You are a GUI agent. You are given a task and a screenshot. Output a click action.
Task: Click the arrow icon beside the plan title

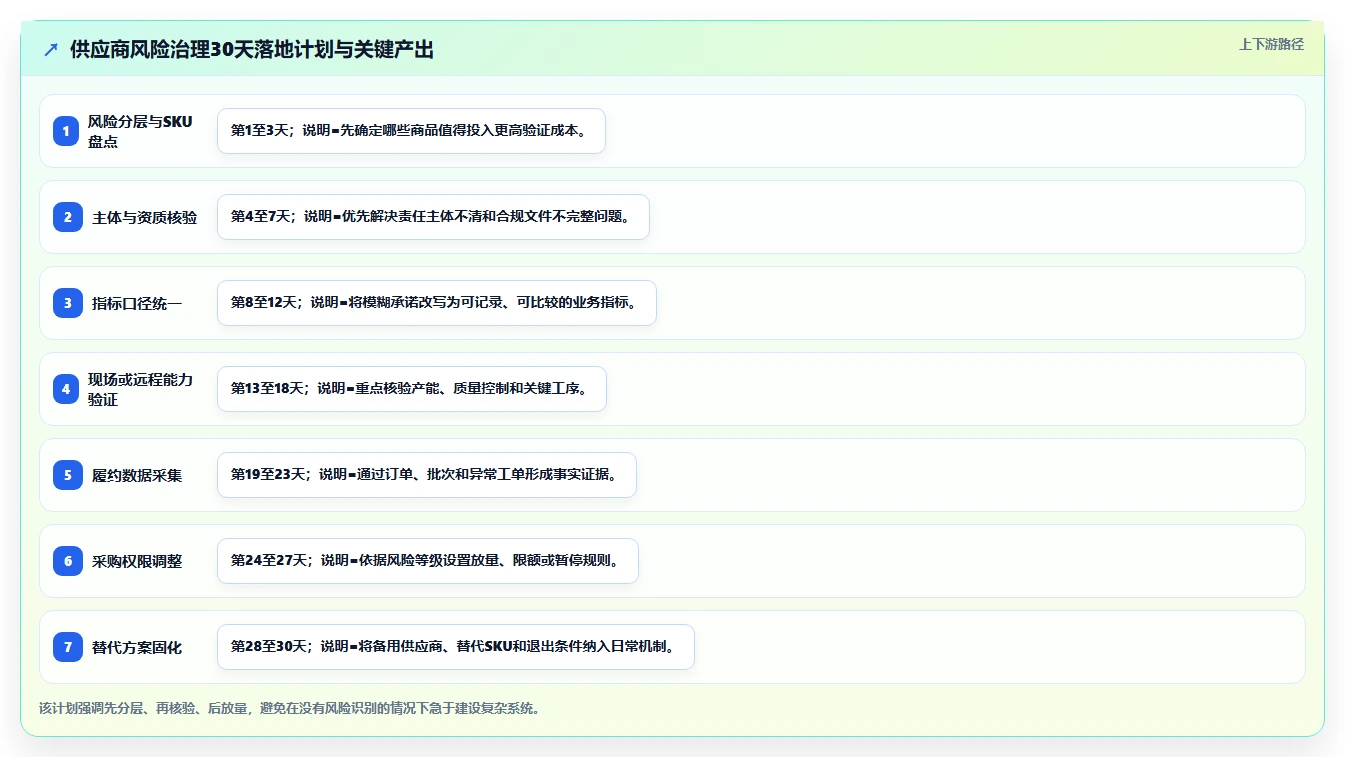(51, 50)
